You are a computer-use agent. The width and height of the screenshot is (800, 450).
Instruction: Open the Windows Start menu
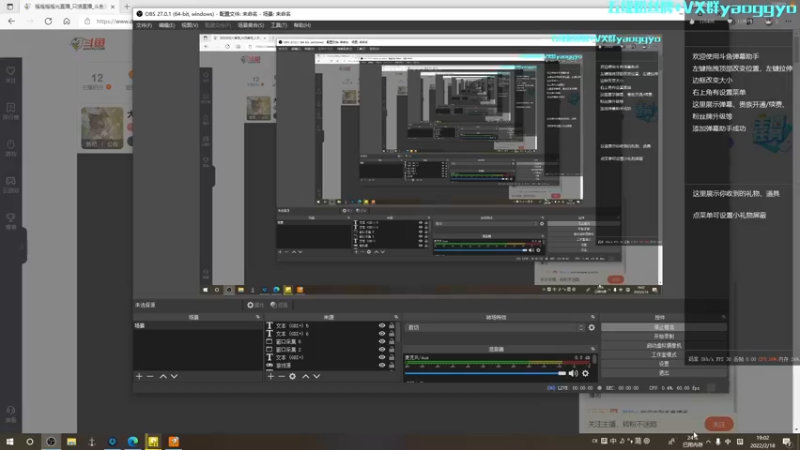(x=9, y=441)
